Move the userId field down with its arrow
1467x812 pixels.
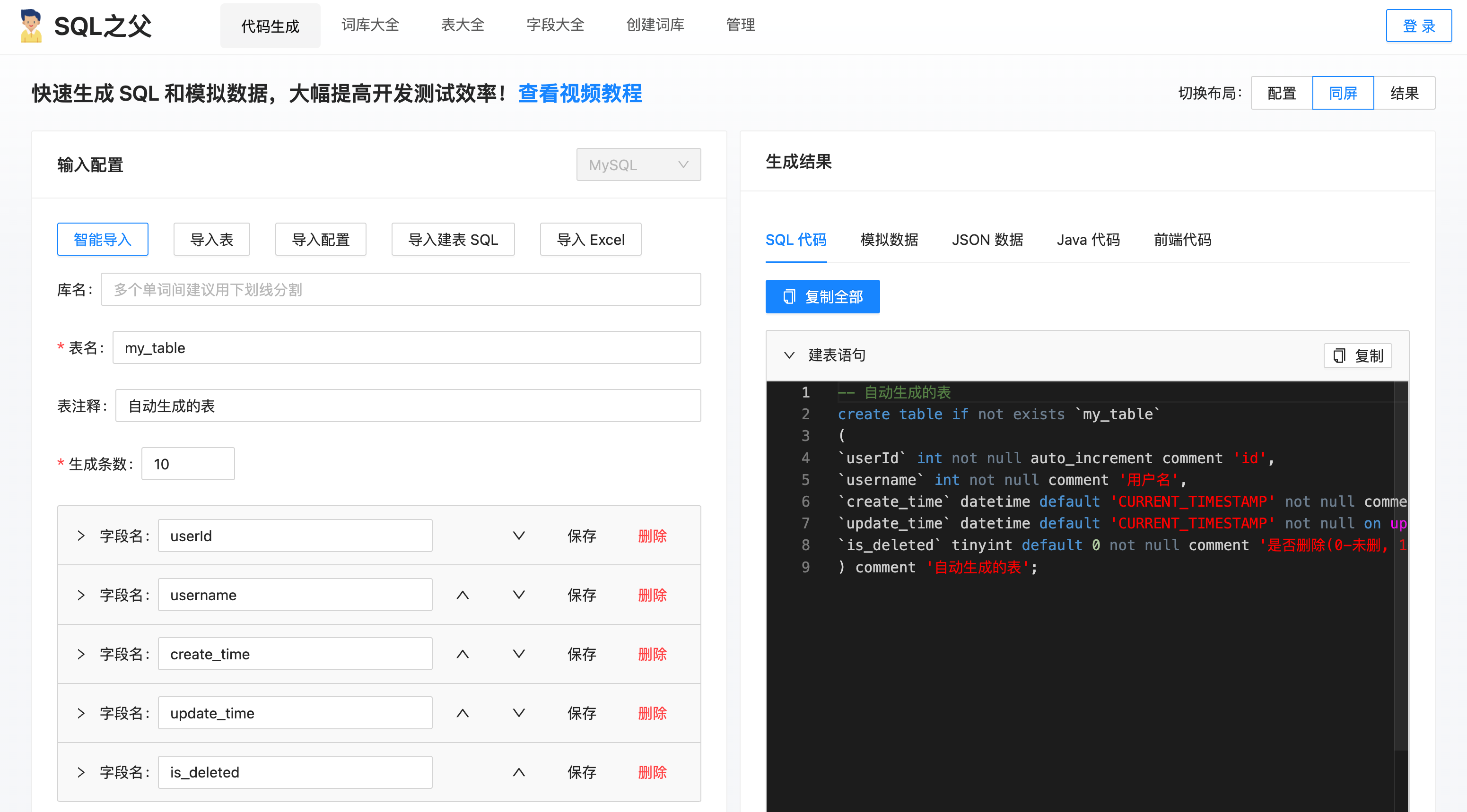coord(518,536)
